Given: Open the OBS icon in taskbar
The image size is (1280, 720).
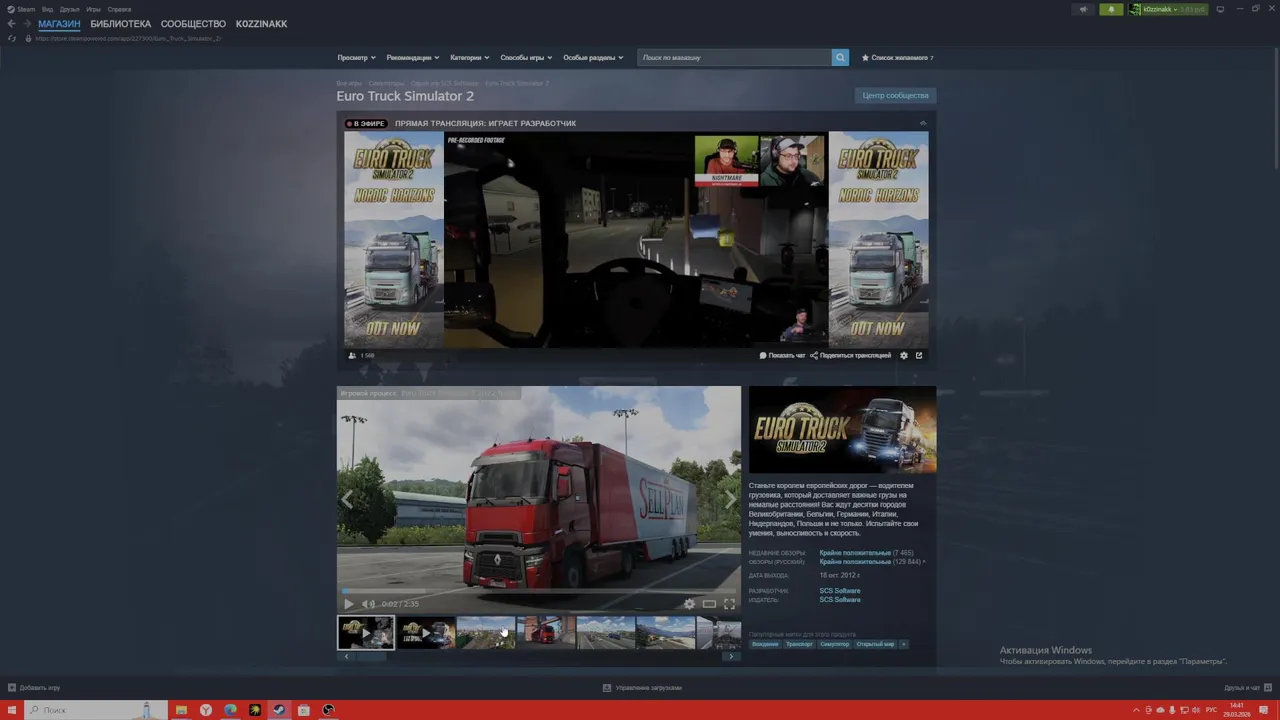Looking at the screenshot, I should point(328,710).
